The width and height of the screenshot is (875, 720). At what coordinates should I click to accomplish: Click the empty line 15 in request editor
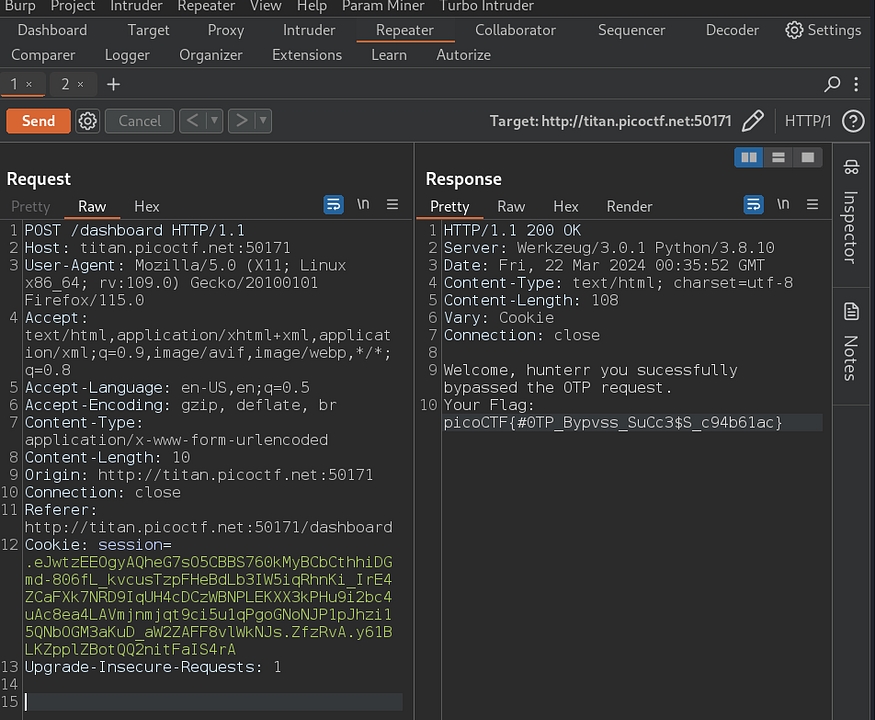[200, 702]
